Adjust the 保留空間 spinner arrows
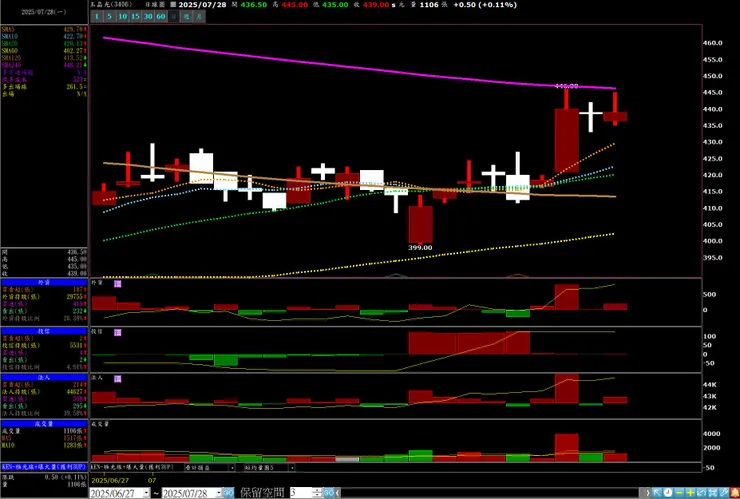 [x=317, y=493]
